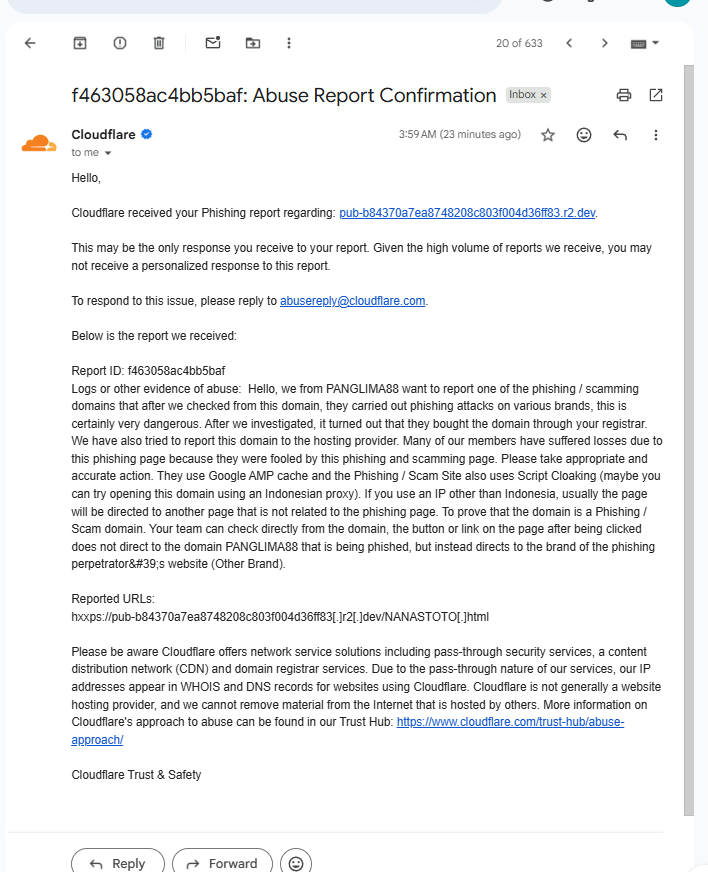
Task: Click the verified sender checkmark badge
Action: [147, 134]
